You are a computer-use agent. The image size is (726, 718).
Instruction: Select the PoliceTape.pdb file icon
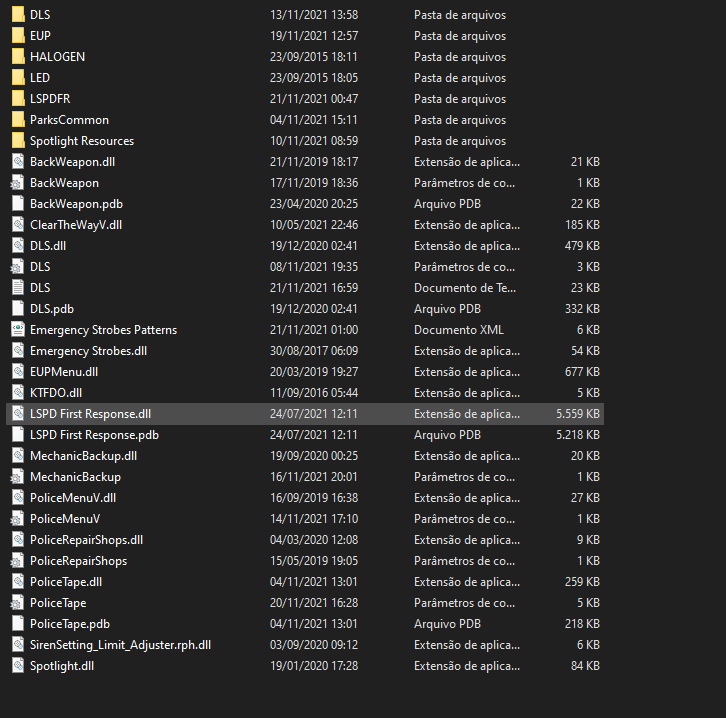18,624
